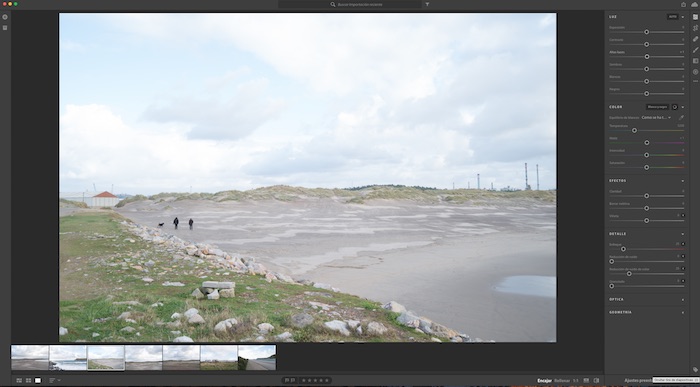Open the sort order dropdown arrow
700x387 pixels.
tap(59, 380)
